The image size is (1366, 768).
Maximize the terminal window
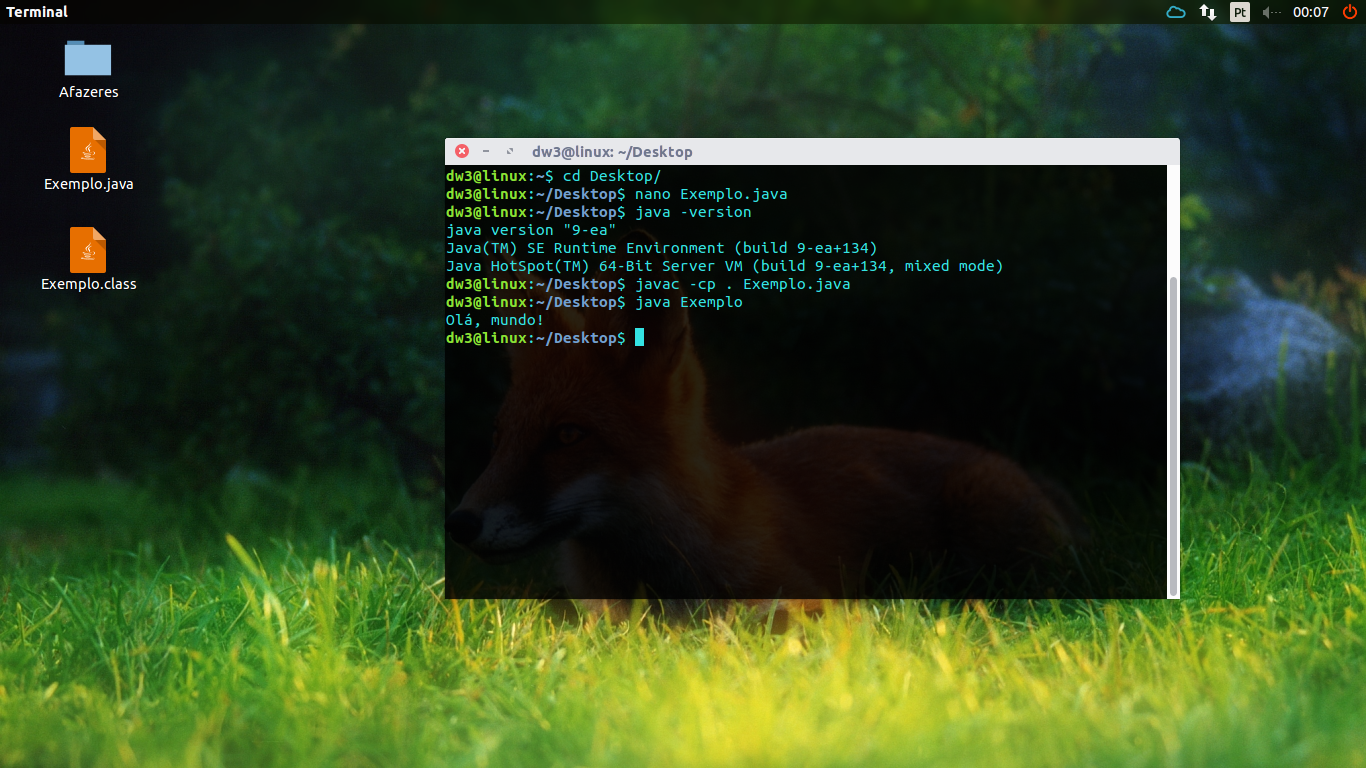510,151
